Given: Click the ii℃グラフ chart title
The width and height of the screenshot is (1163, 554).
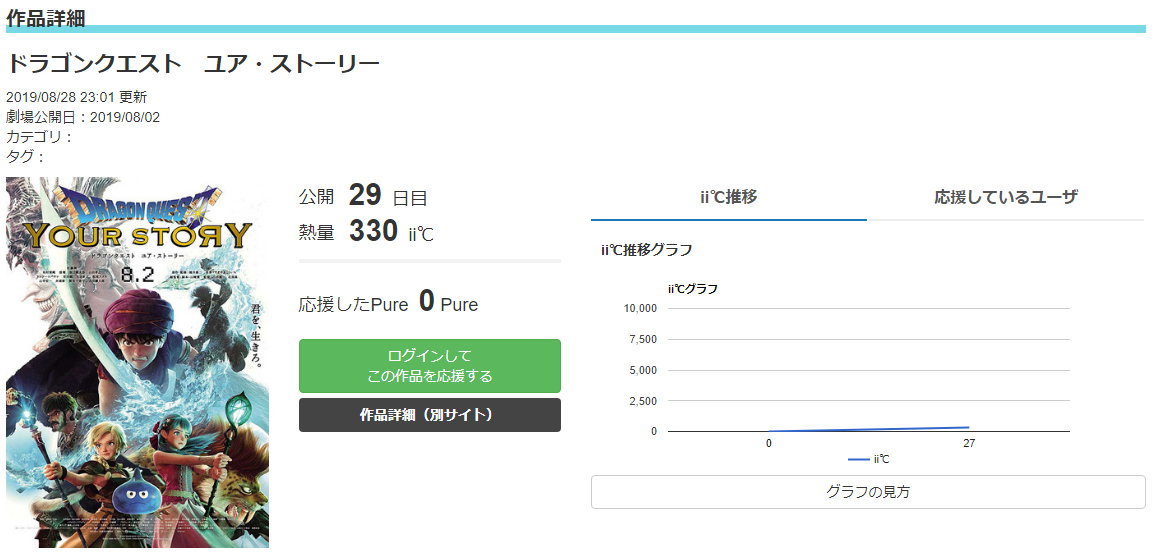Looking at the screenshot, I should coord(693,289).
